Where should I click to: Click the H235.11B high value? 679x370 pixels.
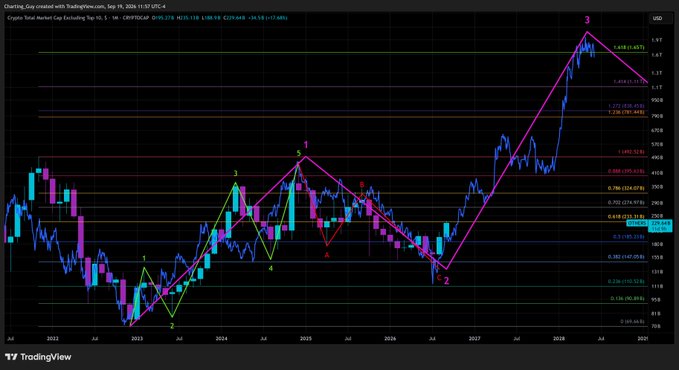click(x=188, y=18)
